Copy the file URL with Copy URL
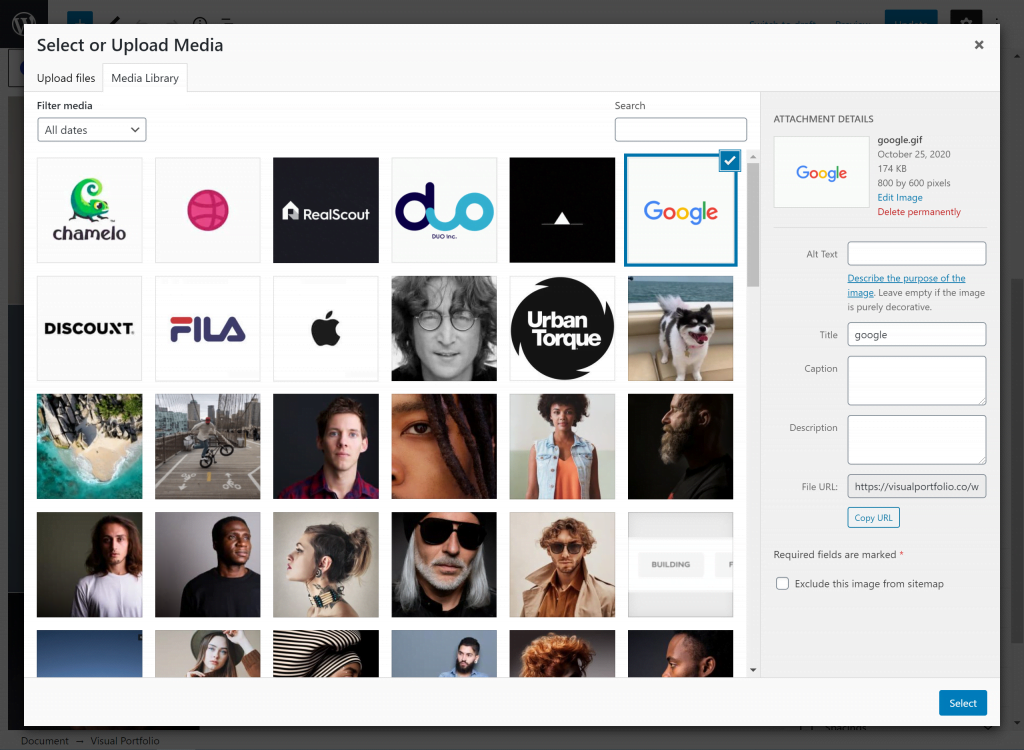Image resolution: width=1024 pixels, height=750 pixels. coord(873,517)
